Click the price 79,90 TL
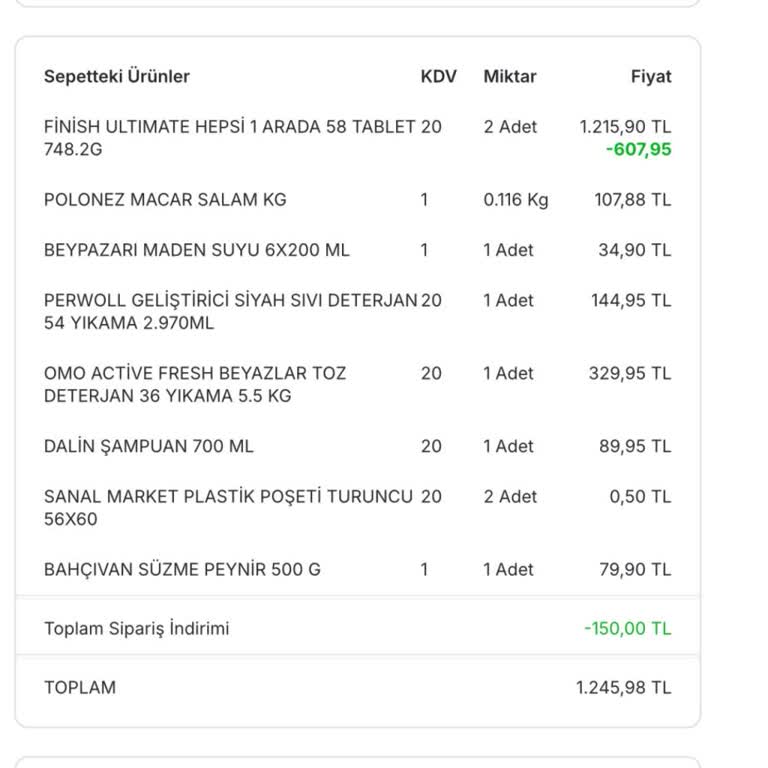This screenshot has width=768, height=768. [635, 570]
